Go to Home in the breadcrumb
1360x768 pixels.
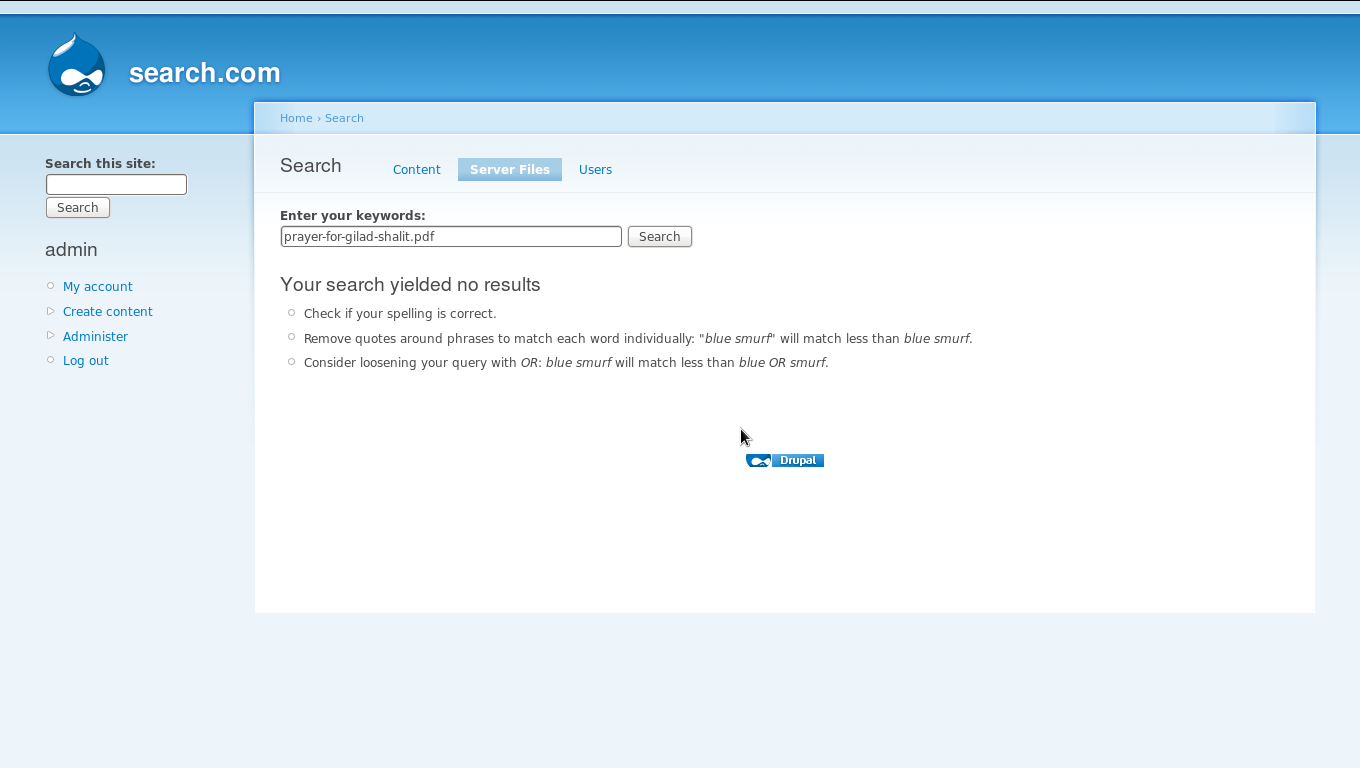(296, 118)
